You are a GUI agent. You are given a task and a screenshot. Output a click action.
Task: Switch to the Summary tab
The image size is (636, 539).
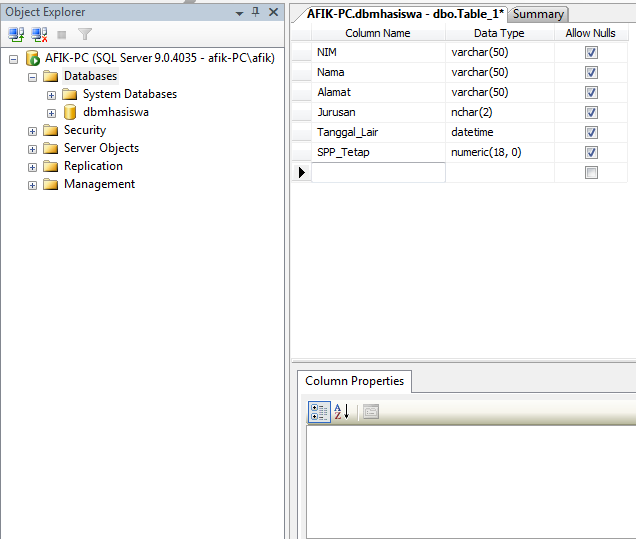click(x=538, y=14)
